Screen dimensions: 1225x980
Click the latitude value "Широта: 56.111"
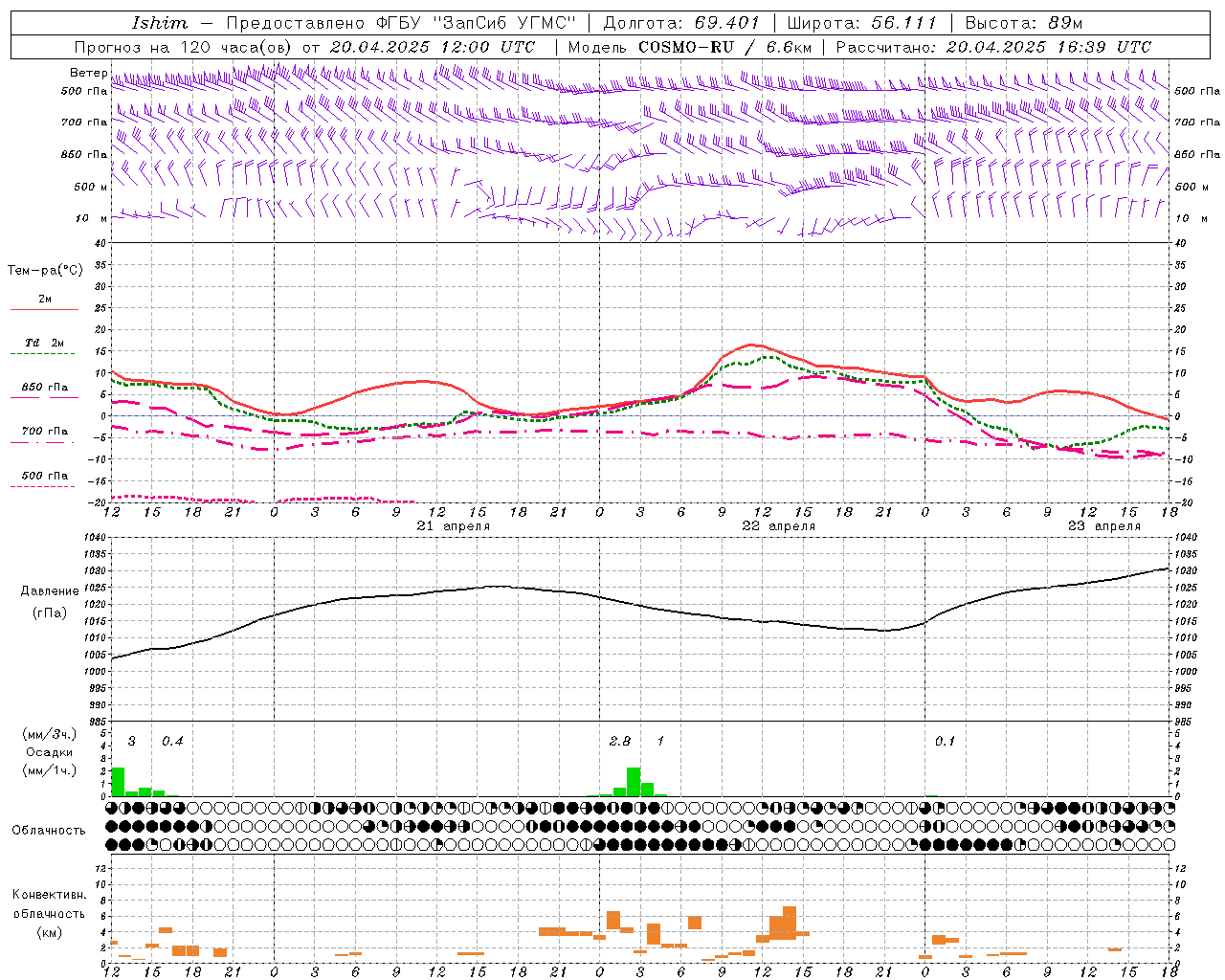coord(862,23)
